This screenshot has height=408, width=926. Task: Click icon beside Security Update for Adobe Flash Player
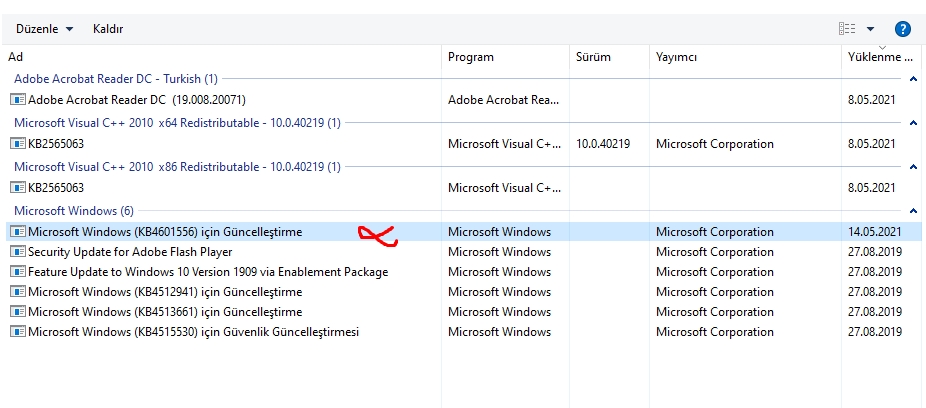click(x=17, y=252)
